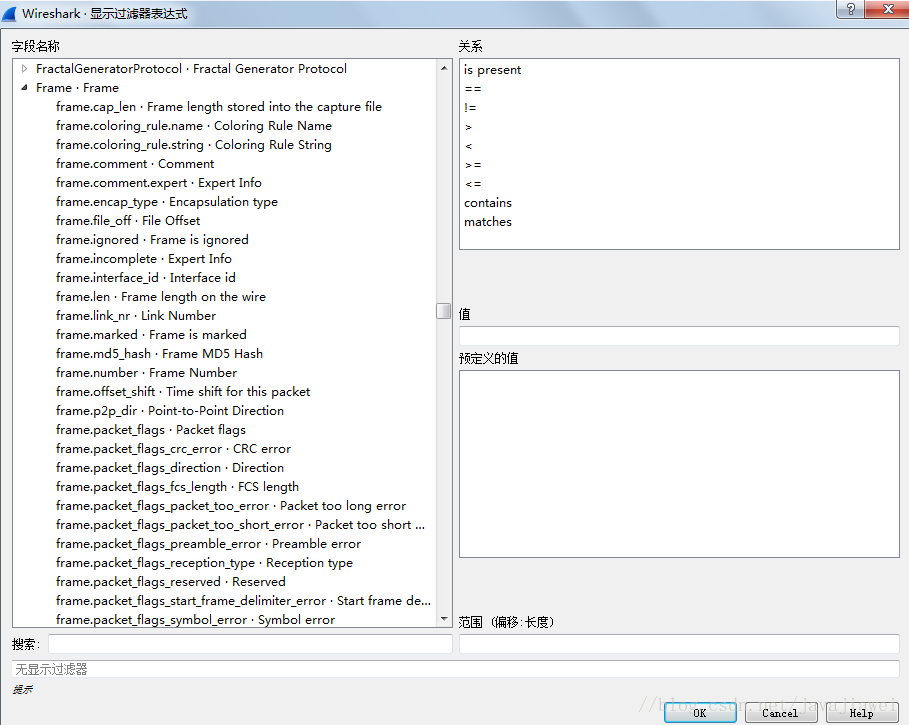Select the > greater-than relation
Screen dimensions: 909x725
pos(468,127)
